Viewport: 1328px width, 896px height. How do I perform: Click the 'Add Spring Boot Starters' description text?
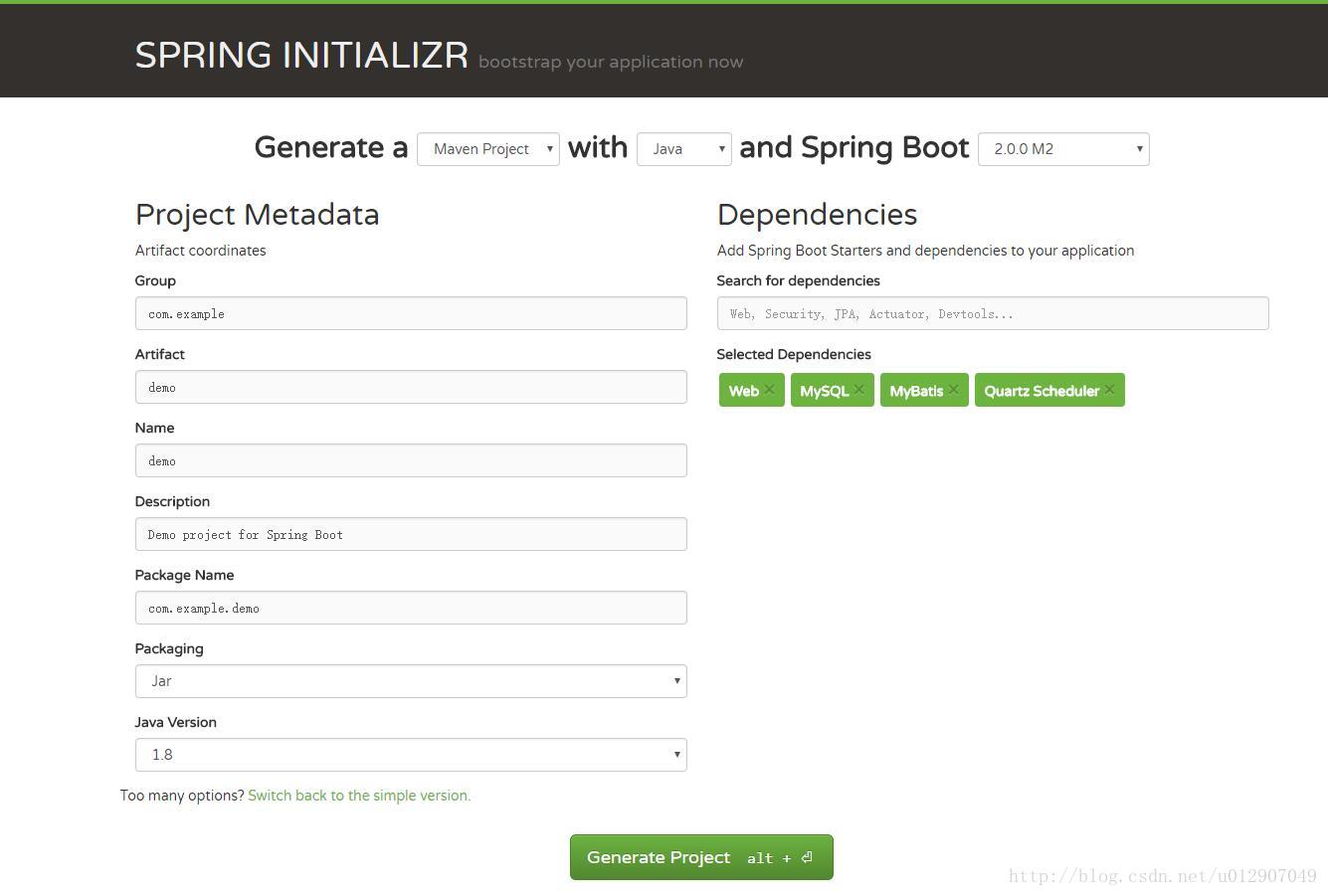(925, 251)
